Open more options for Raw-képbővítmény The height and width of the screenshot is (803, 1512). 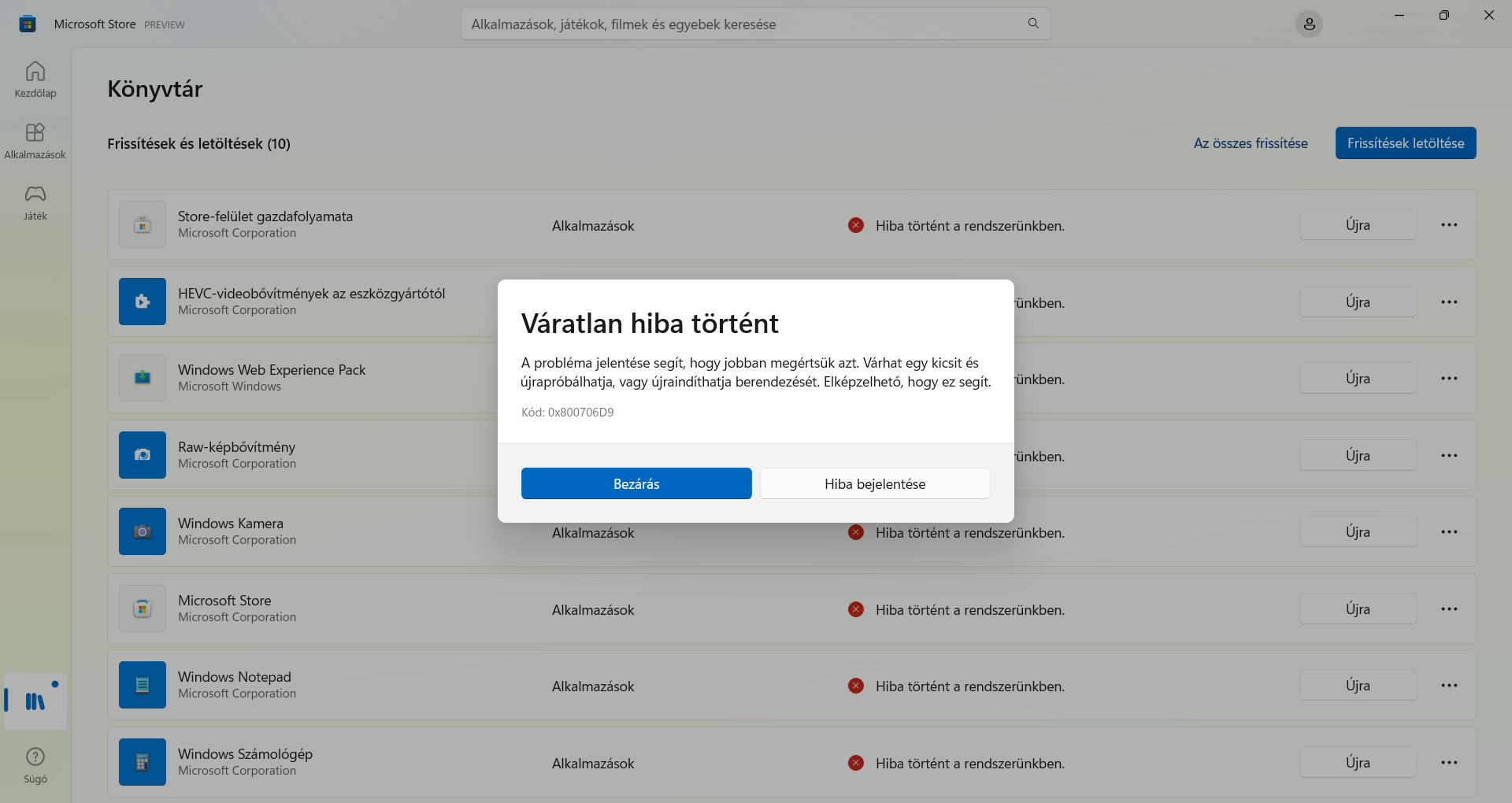point(1449,455)
